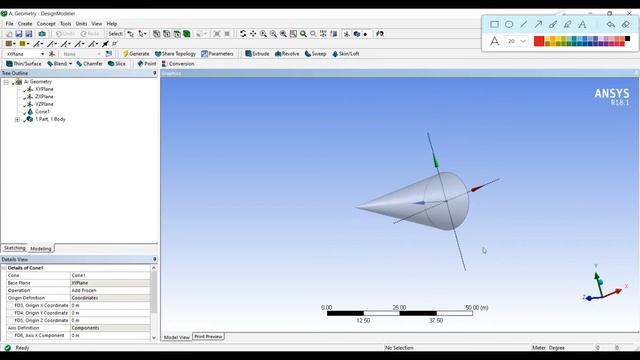The height and width of the screenshot is (360, 640).
Task: Click the eraser icon in annotation toolbar
Action: click(626, 24)
